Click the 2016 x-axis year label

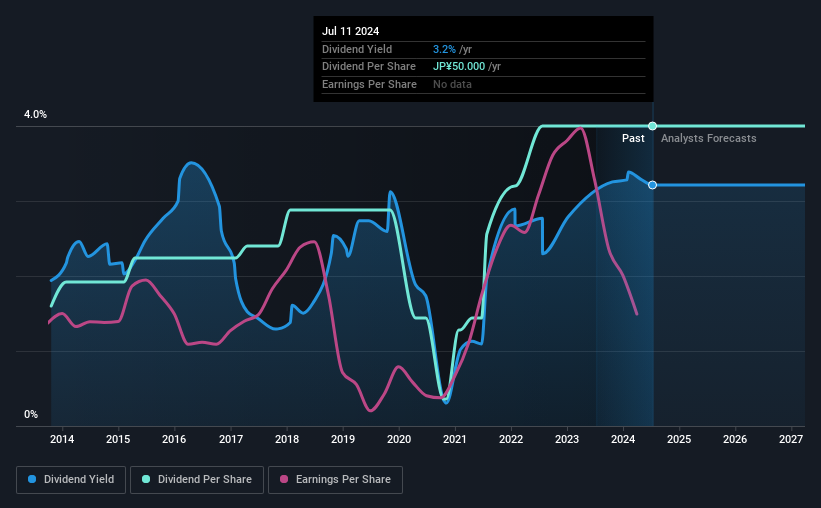click(174, 439)
